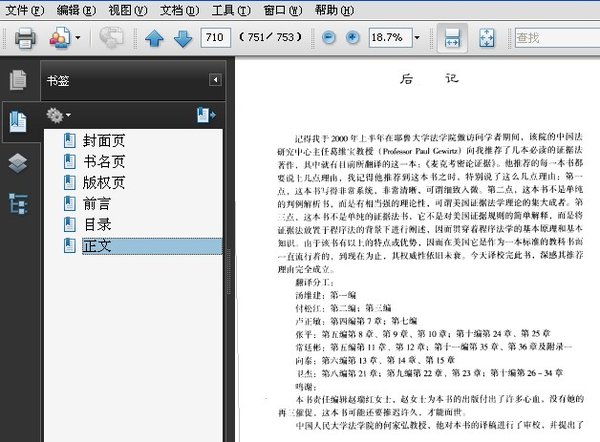
Task: Open the 文件(F) menu
Action: [25, 10]
